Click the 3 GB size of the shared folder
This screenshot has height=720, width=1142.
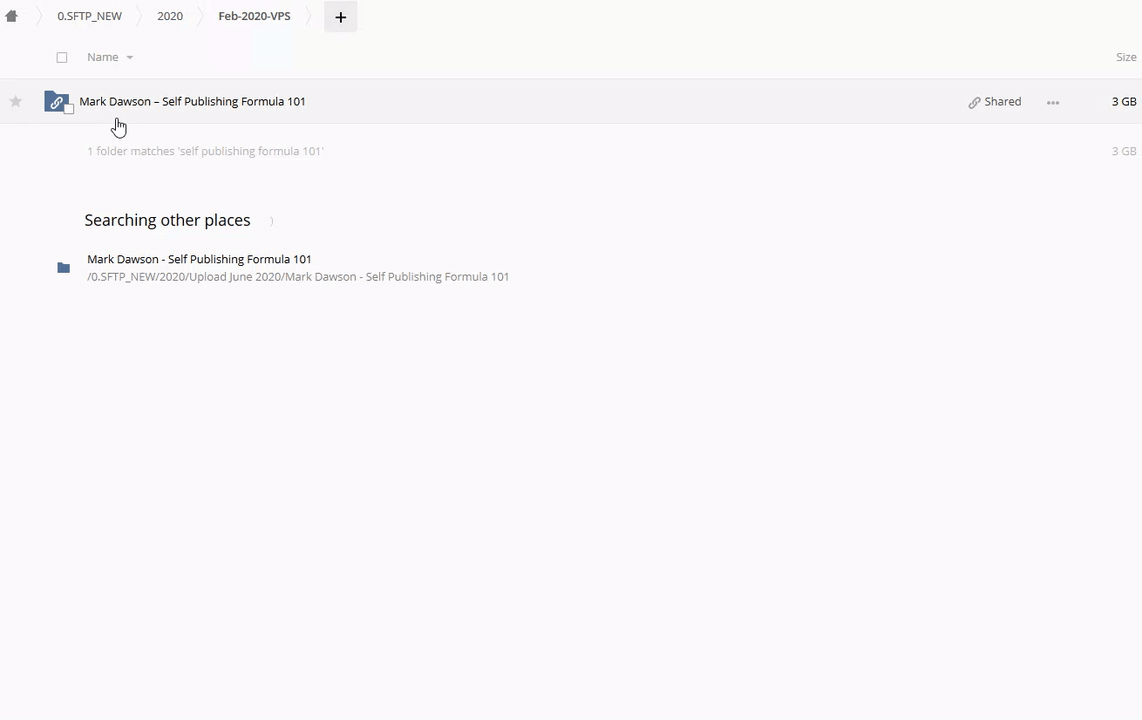1124,102
